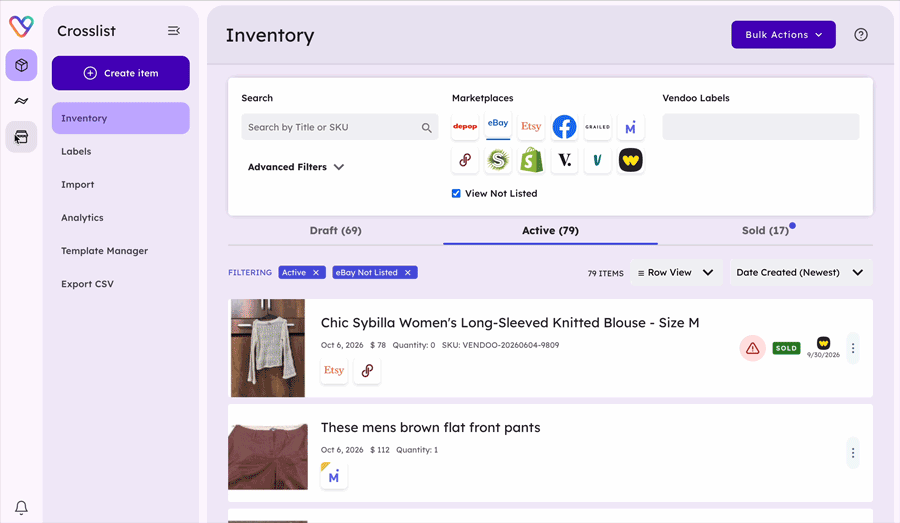Image resolution: width=900 pixels, height=523 pixels.
Task: Click Mercari badge on brown pants item
Action: [334, 476]
